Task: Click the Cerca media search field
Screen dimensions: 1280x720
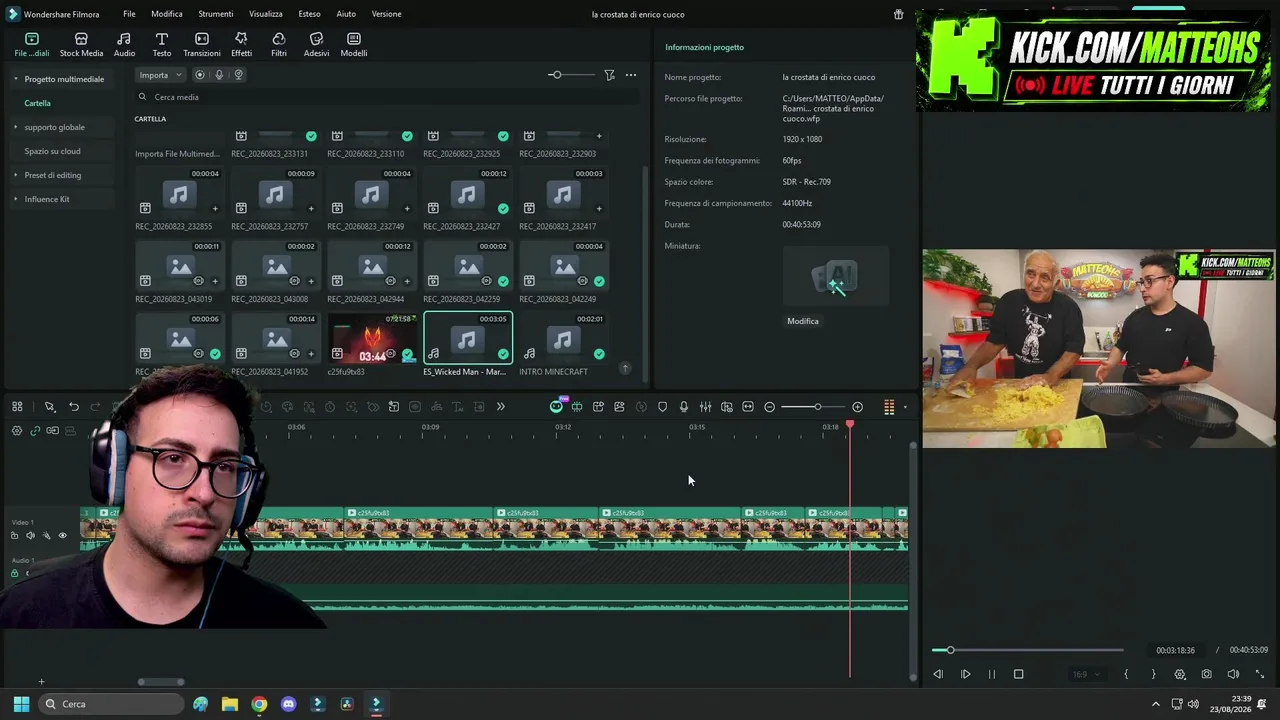Action: [x=387, y=97]
